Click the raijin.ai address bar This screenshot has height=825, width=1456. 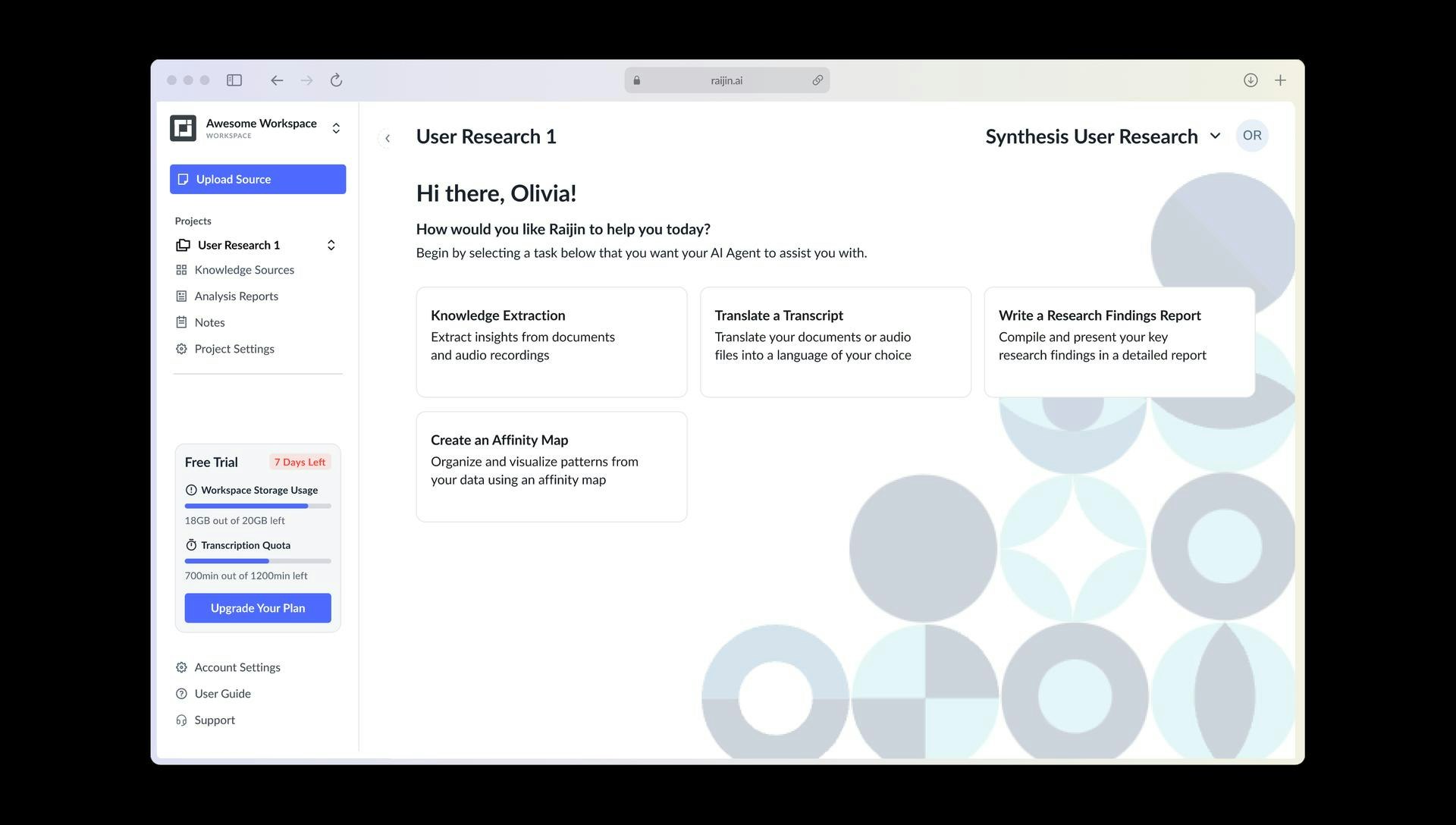(x=726, y=80)
